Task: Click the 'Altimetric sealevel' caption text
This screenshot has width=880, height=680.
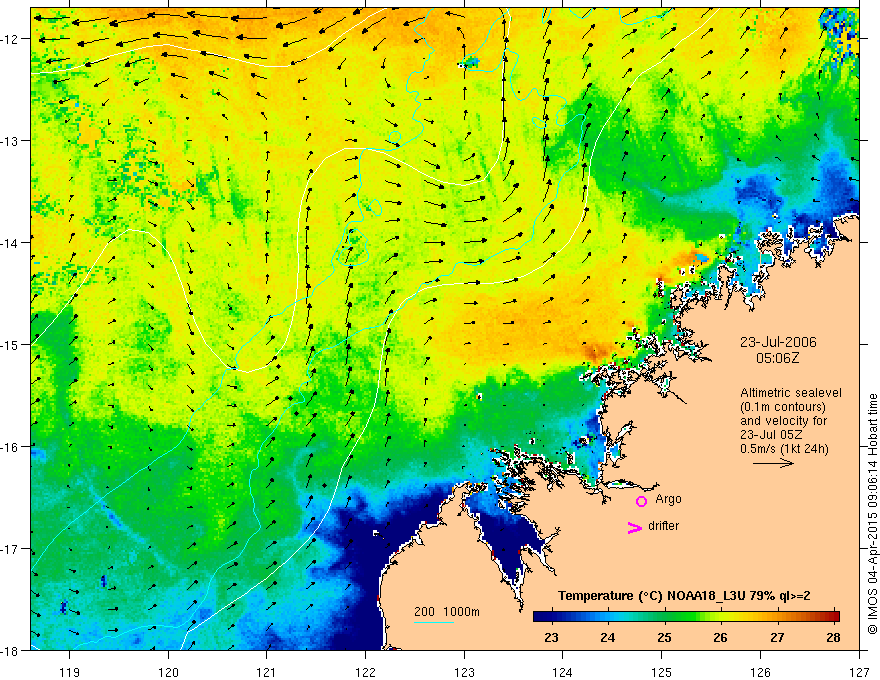Action: click(790, 393)
